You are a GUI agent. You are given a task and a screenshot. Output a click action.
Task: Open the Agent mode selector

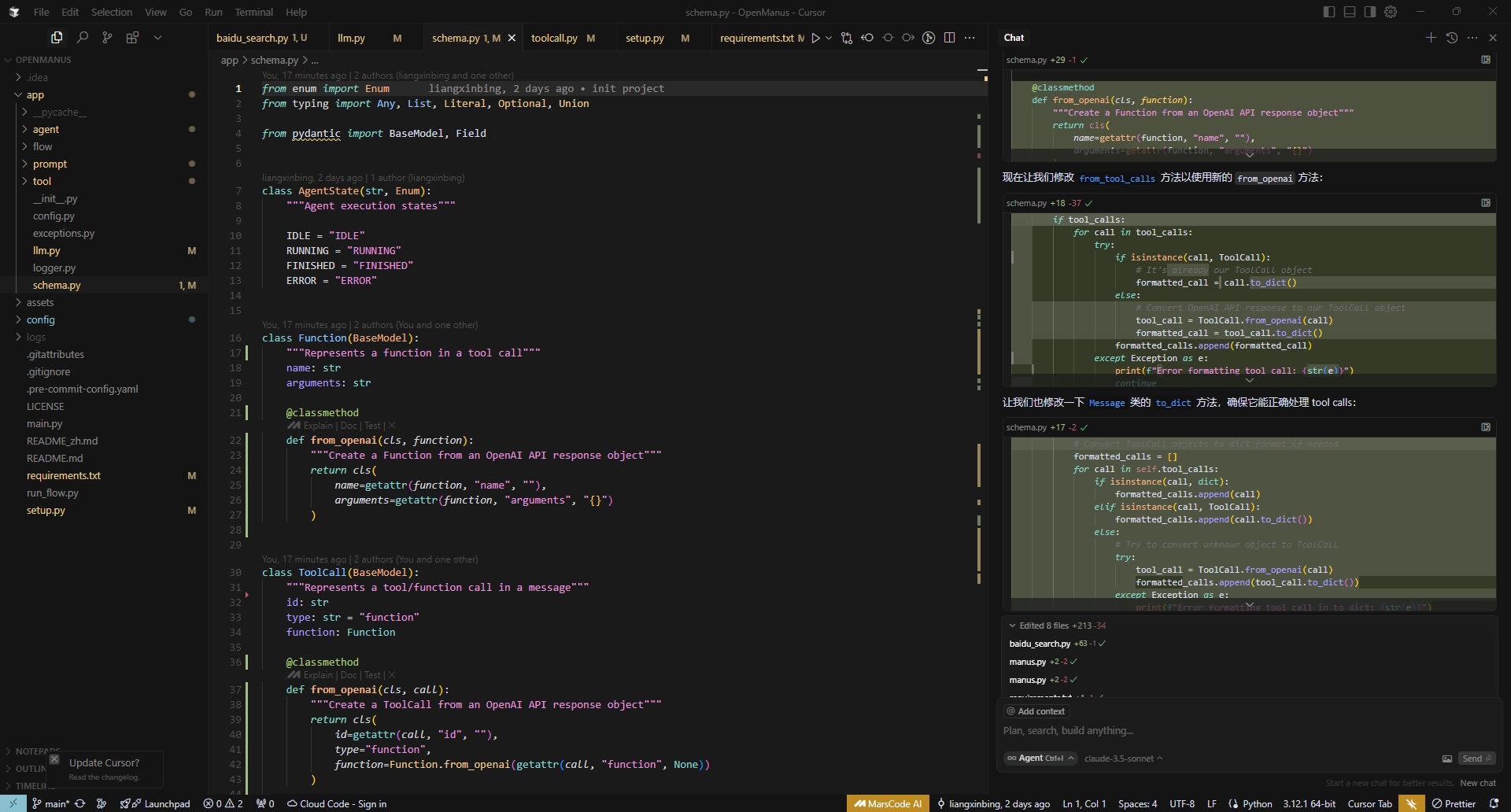click(1040, 758)
